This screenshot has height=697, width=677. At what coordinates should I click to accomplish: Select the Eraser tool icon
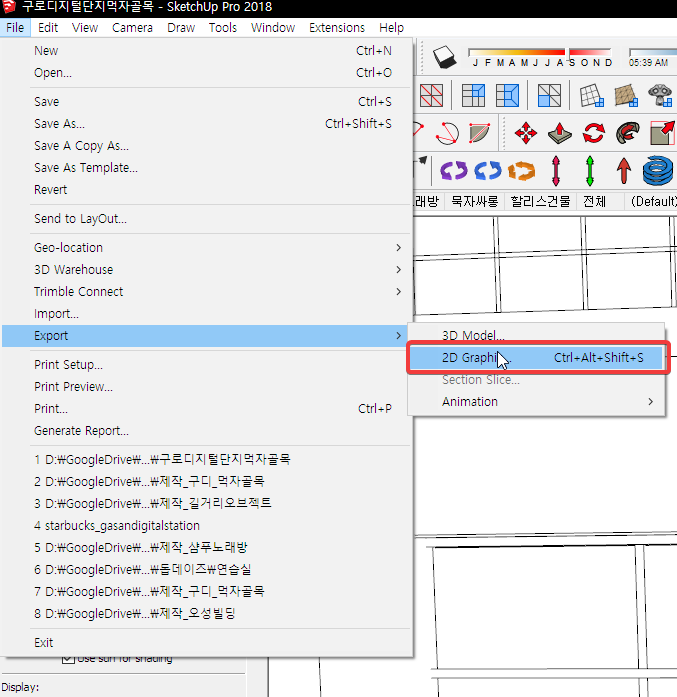click(x=444, y=57)
